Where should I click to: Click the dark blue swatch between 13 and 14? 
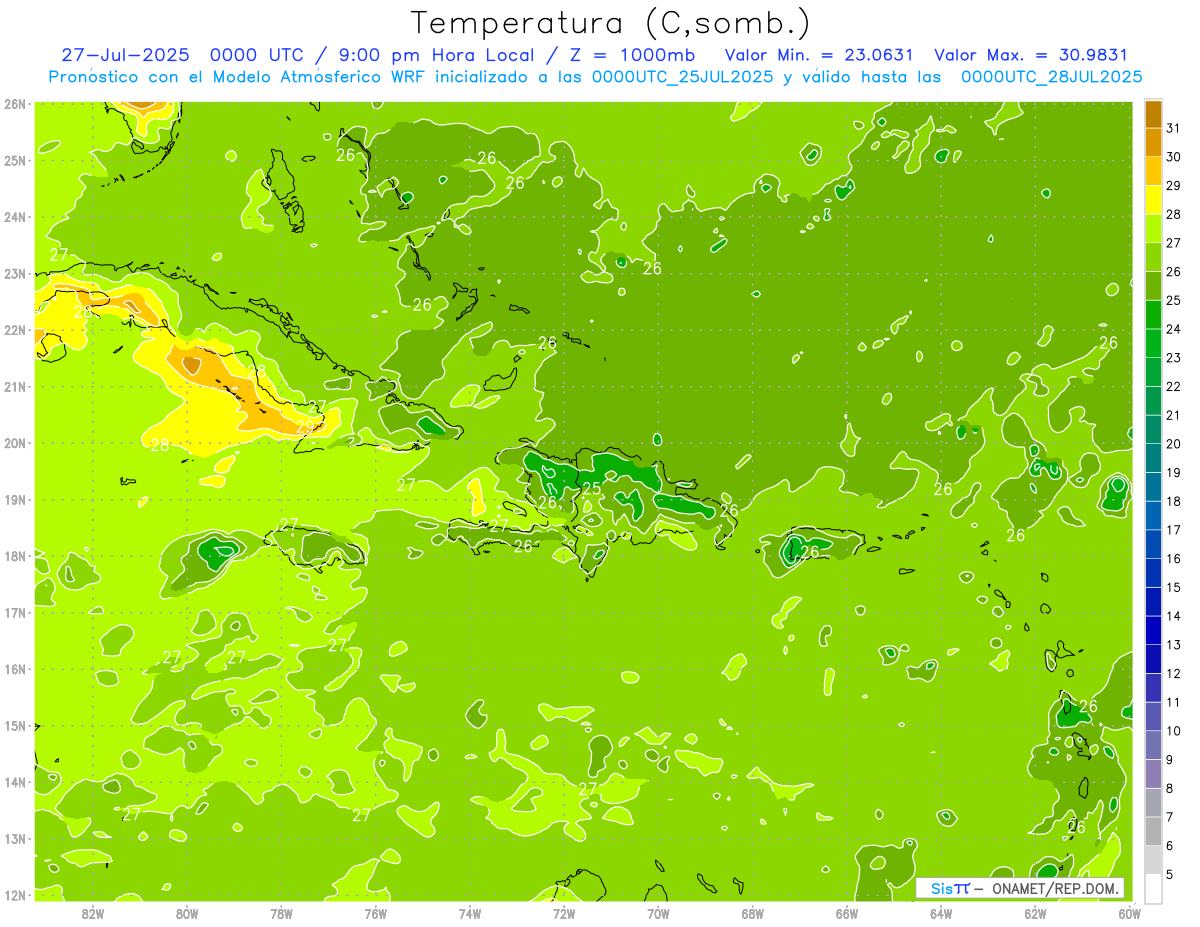[x=1153, y=631]
